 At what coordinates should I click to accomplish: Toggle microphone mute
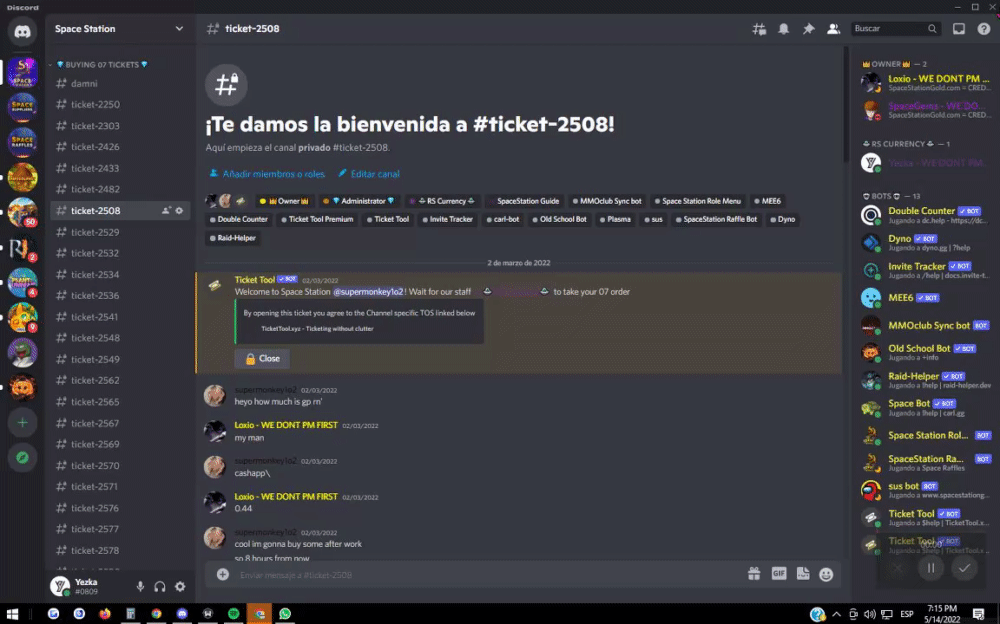[140, 586]
